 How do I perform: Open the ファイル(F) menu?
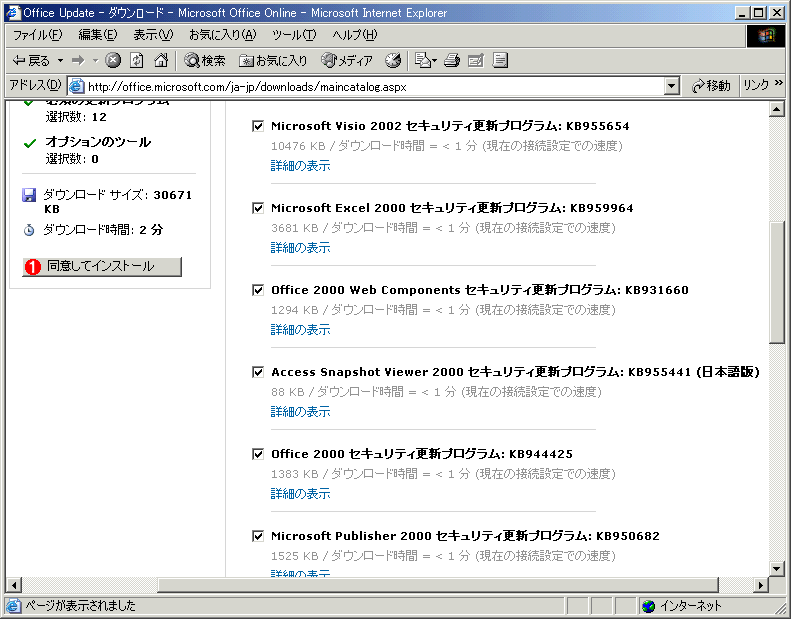(37, 35)
